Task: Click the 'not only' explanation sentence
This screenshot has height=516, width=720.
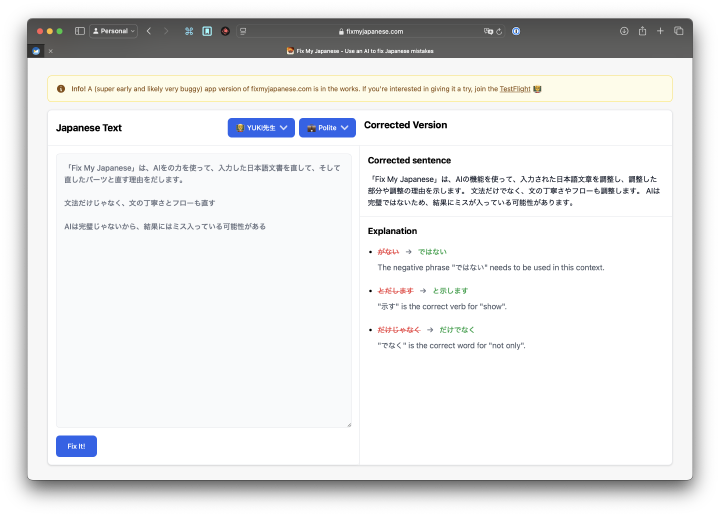Action: tap(451, 346)
